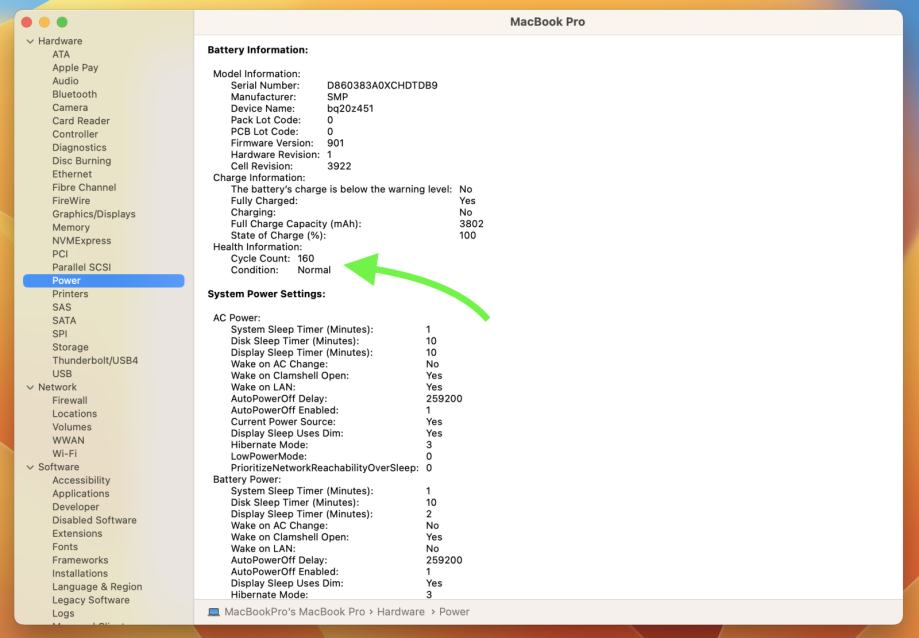Open Bluetooth hardware info
The width and height of the screenshot is (919, 638).
point(74,94)
